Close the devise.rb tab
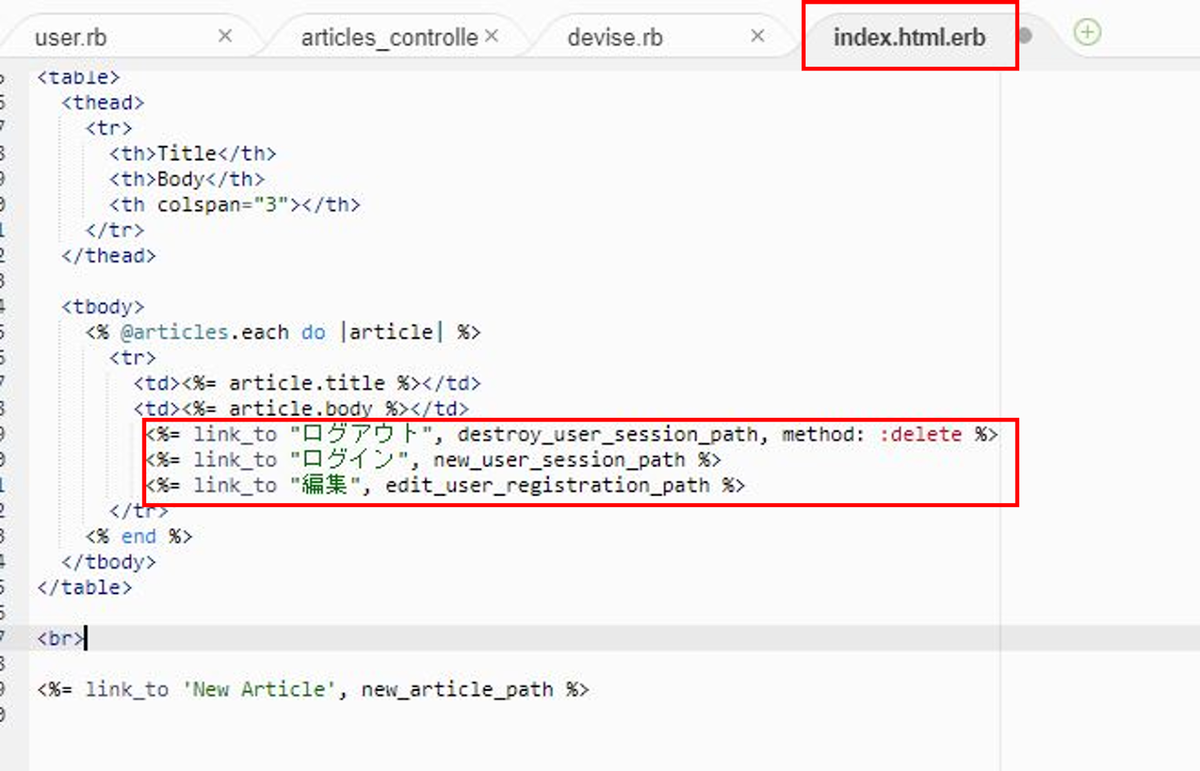 coord(757,36)
